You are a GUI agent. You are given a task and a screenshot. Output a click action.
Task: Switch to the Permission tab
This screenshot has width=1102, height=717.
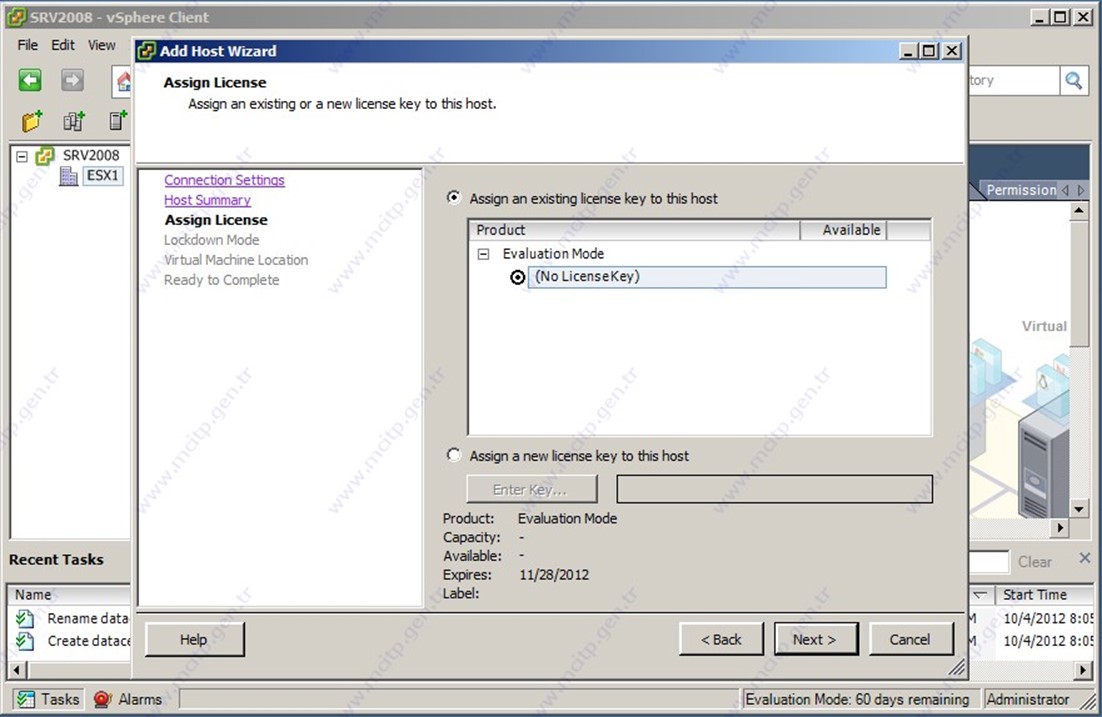click(1021, 190)
